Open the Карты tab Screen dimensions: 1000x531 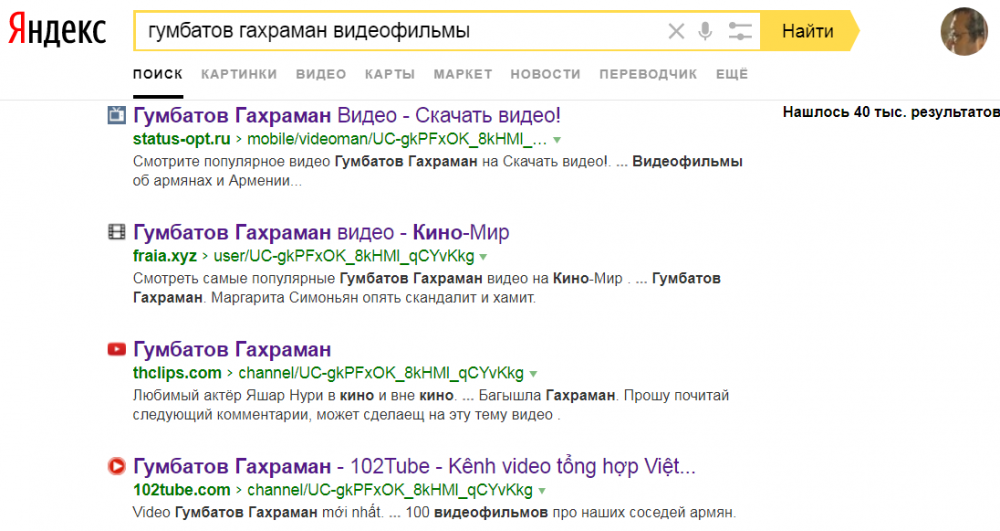pos(390,75)
